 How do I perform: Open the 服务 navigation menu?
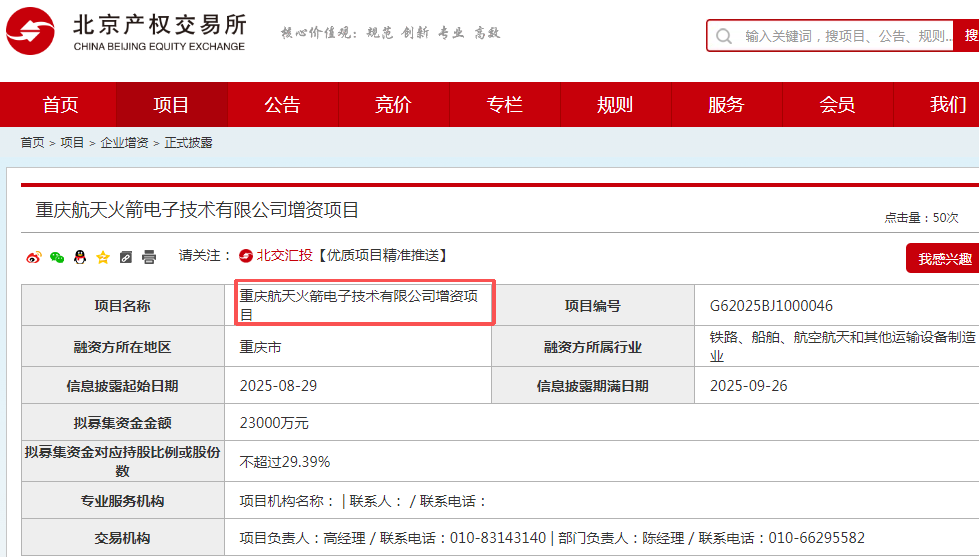[x=727, y=104]
